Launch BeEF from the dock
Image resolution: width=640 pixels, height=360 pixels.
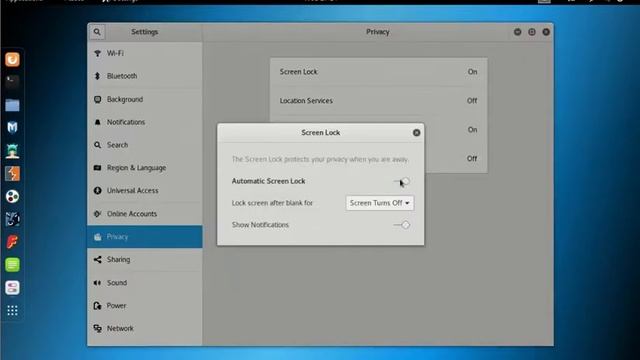click(12, 219)
